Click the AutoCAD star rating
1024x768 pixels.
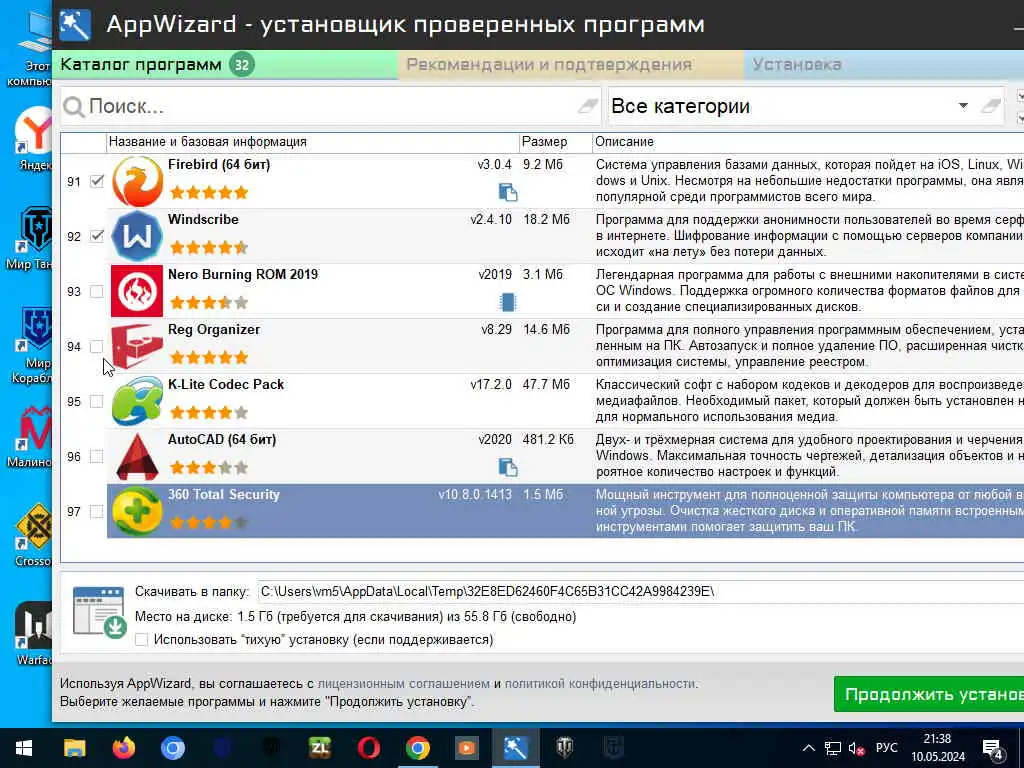[209, 467]
